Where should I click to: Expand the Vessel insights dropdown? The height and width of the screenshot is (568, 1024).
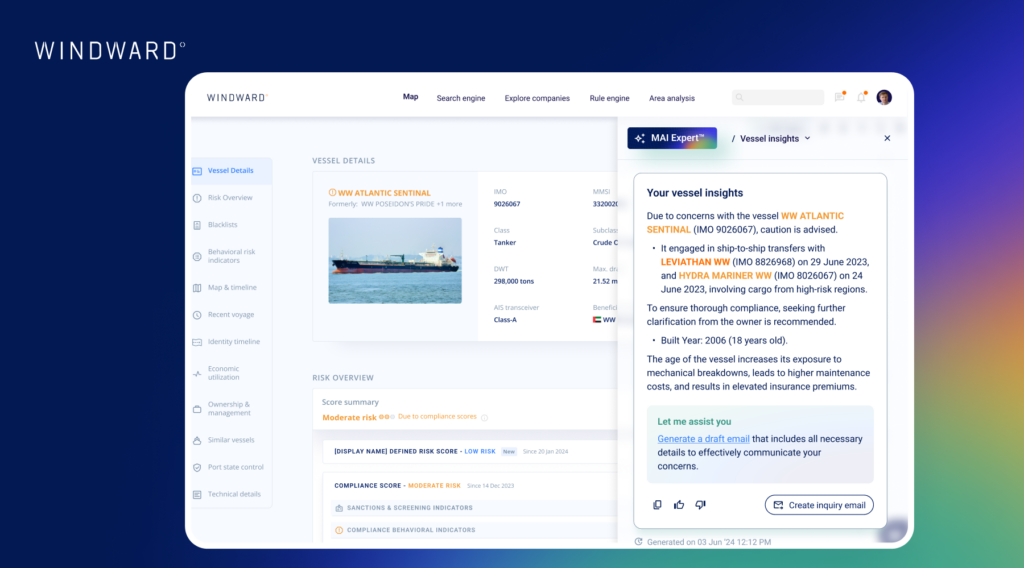(775, 138)
